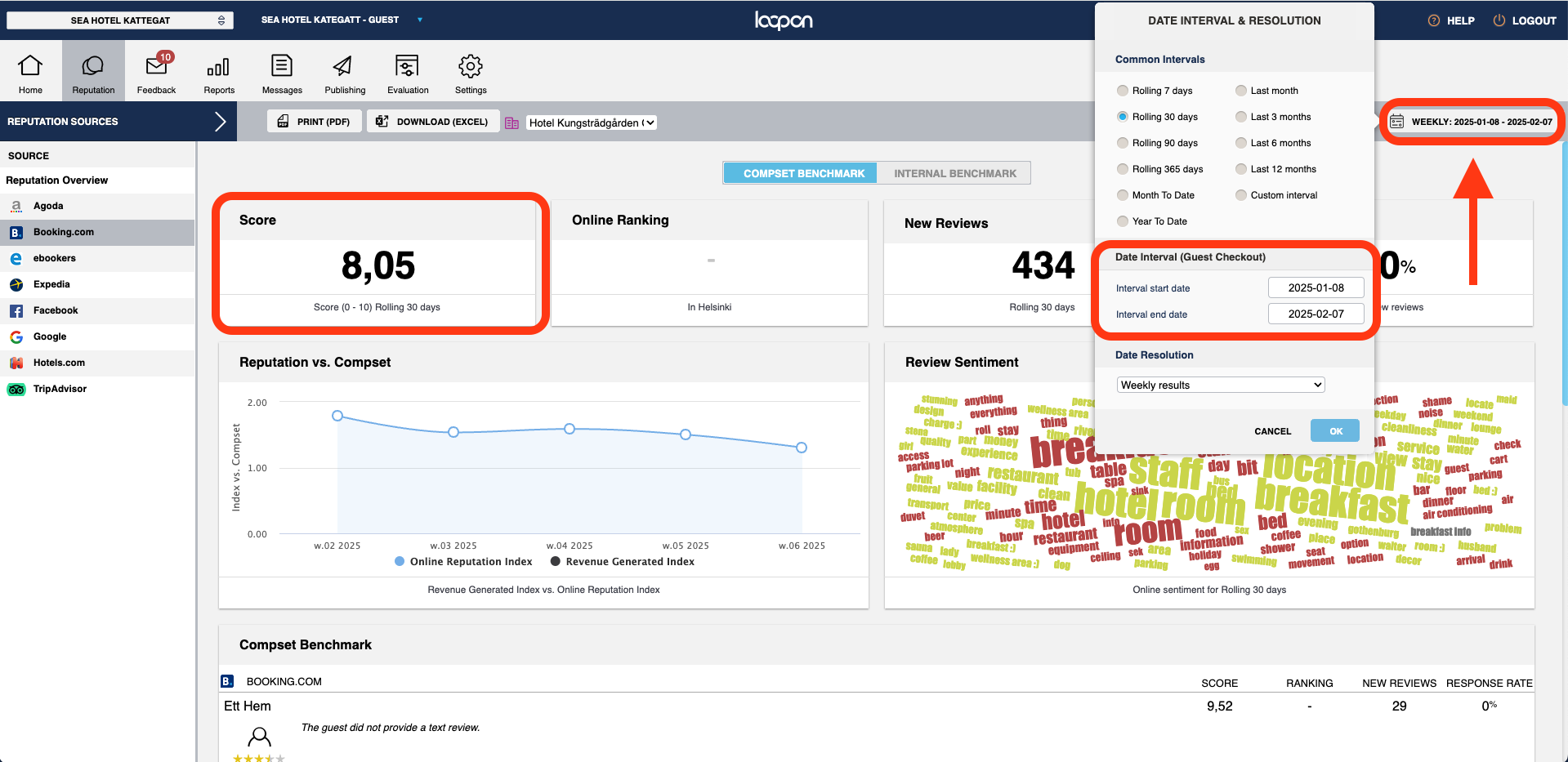Open the Evaluation sliders icon
This screenshot has width=1568, height=762.
(x=407, y=65)
